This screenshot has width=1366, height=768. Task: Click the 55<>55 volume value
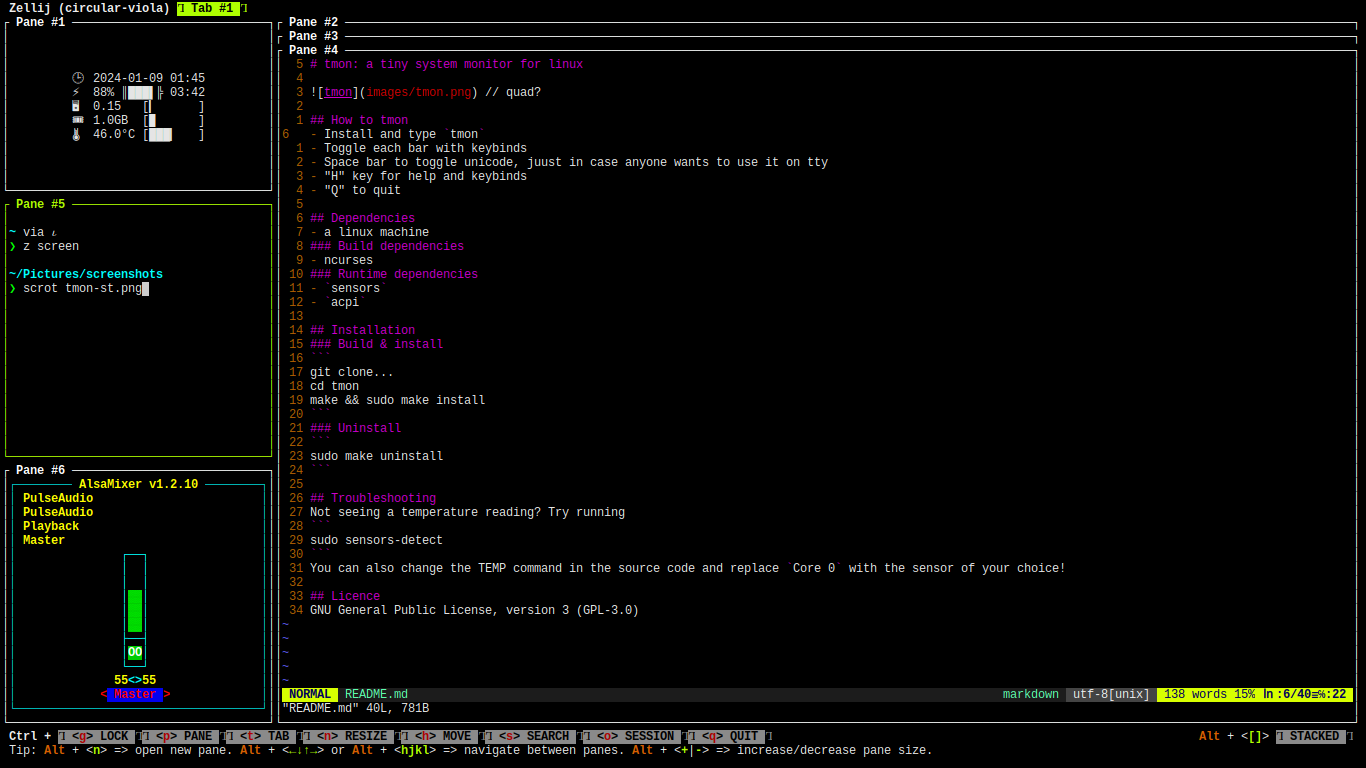[x=135, y=680]
